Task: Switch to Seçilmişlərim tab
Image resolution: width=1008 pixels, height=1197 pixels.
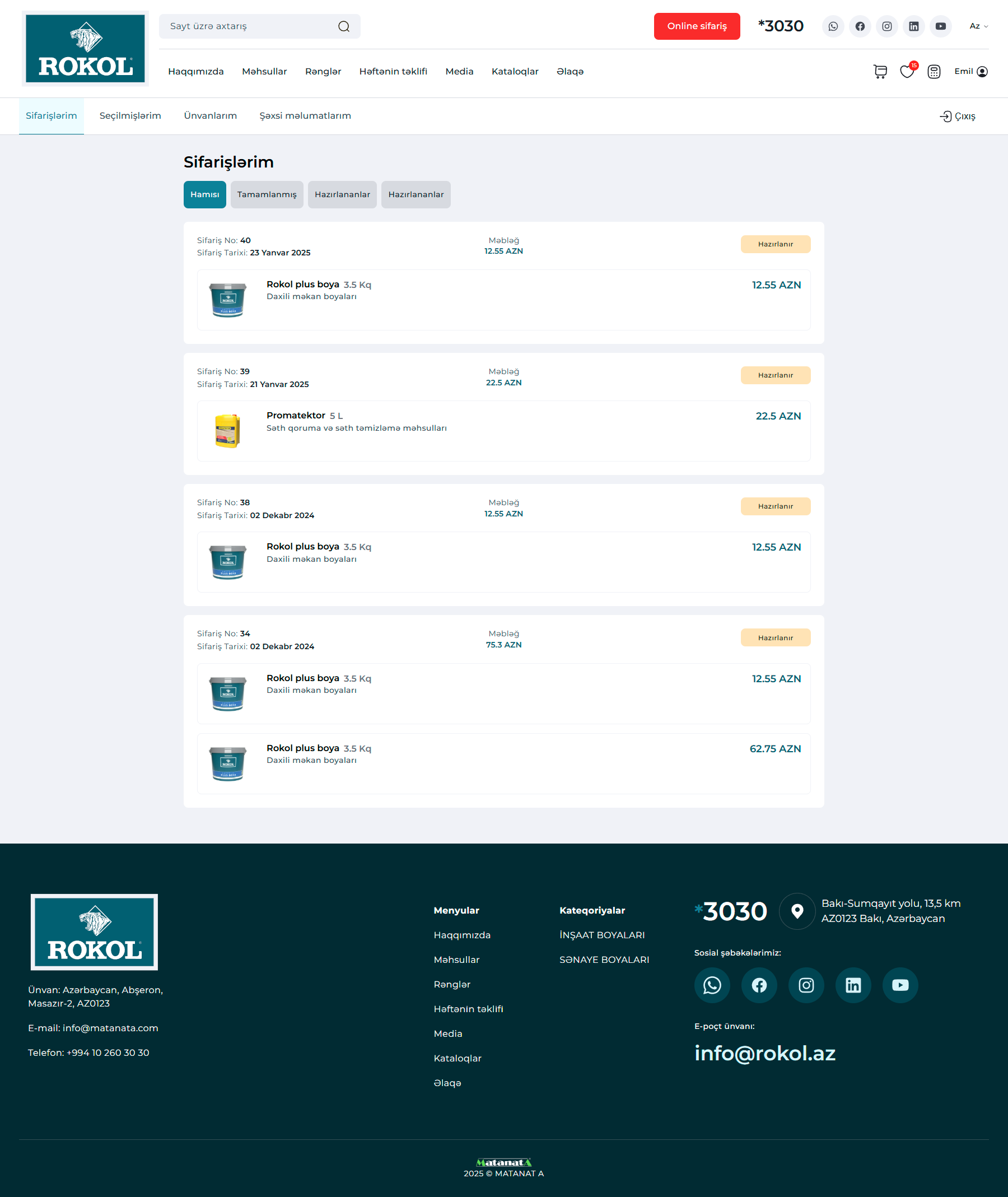Action: pyautogui.click(x=130, y=116)
